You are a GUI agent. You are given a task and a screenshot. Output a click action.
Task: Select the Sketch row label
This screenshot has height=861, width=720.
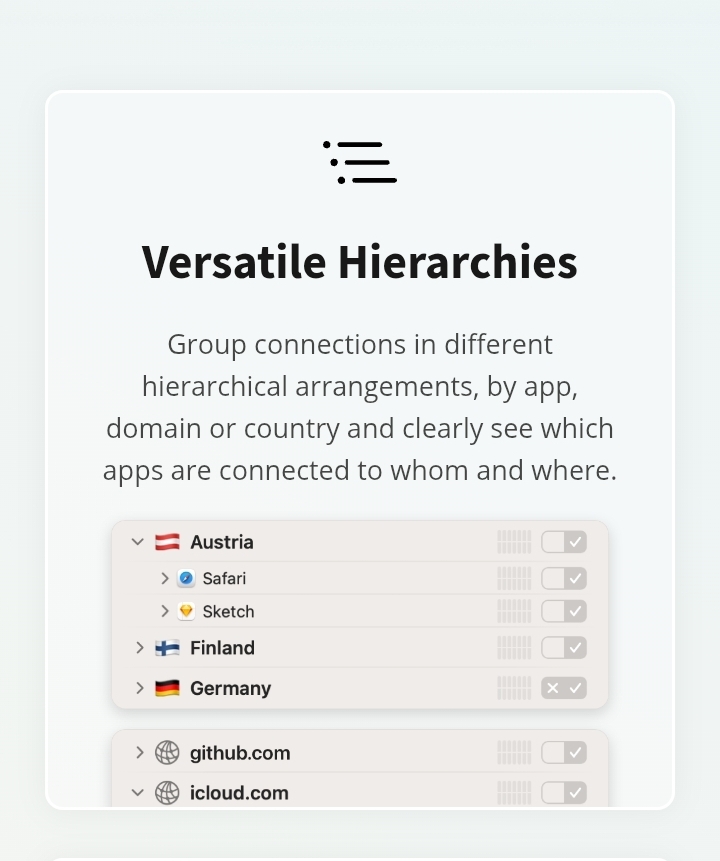228,611
